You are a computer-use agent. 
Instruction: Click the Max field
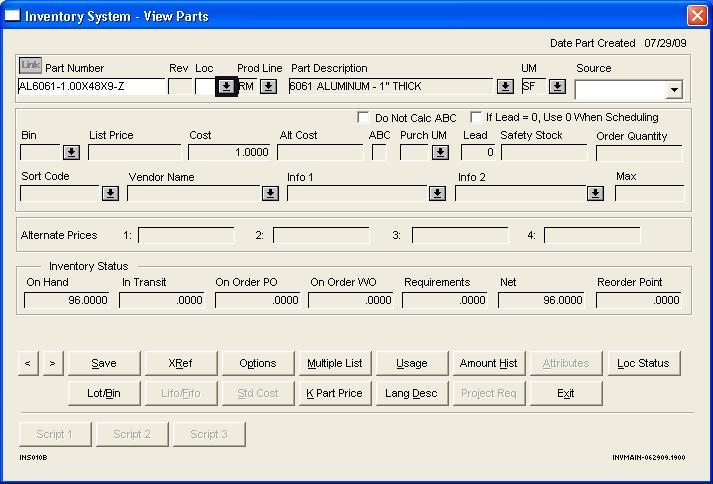[x=649, y=193]
